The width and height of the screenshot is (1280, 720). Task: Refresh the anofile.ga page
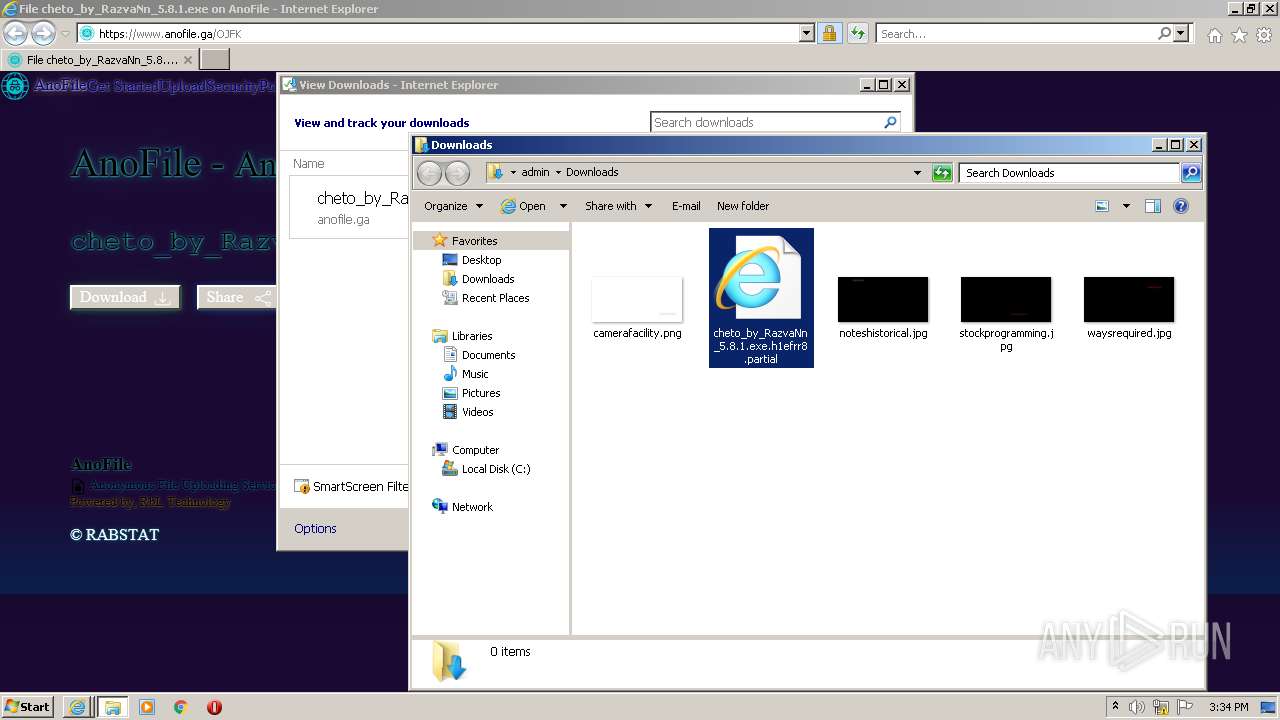858,33
